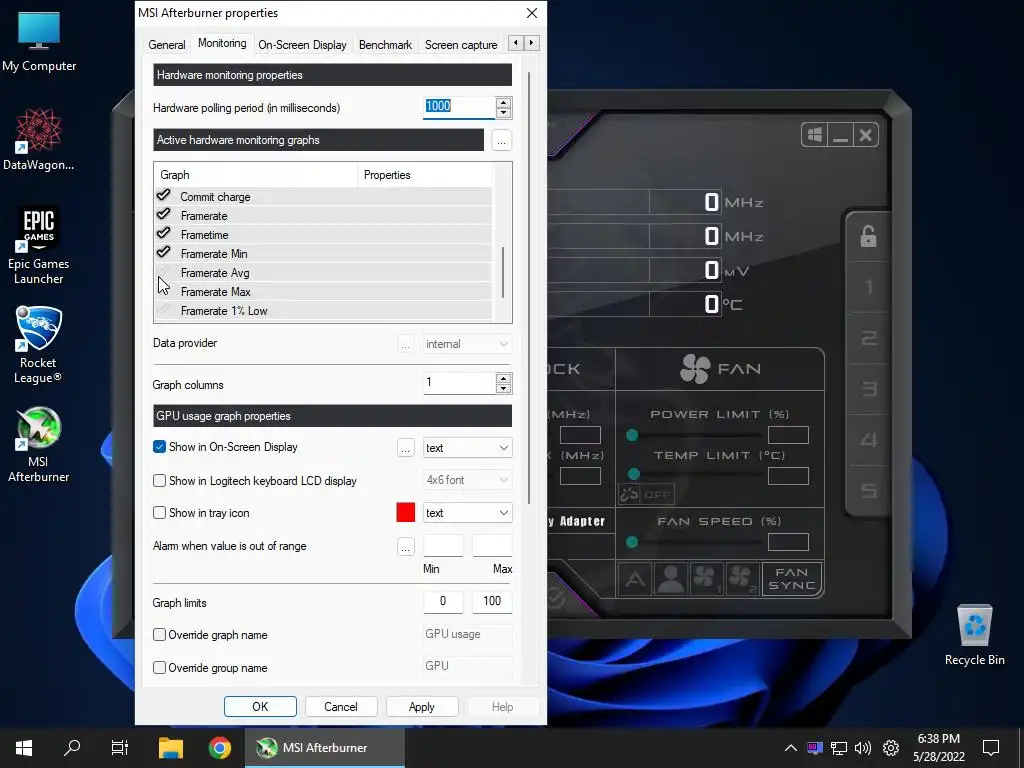Click the Afterburner Windows startup icon
The width and height of the screenshot is (1024, 768).
pyautogui.click(x=814, y=135)
